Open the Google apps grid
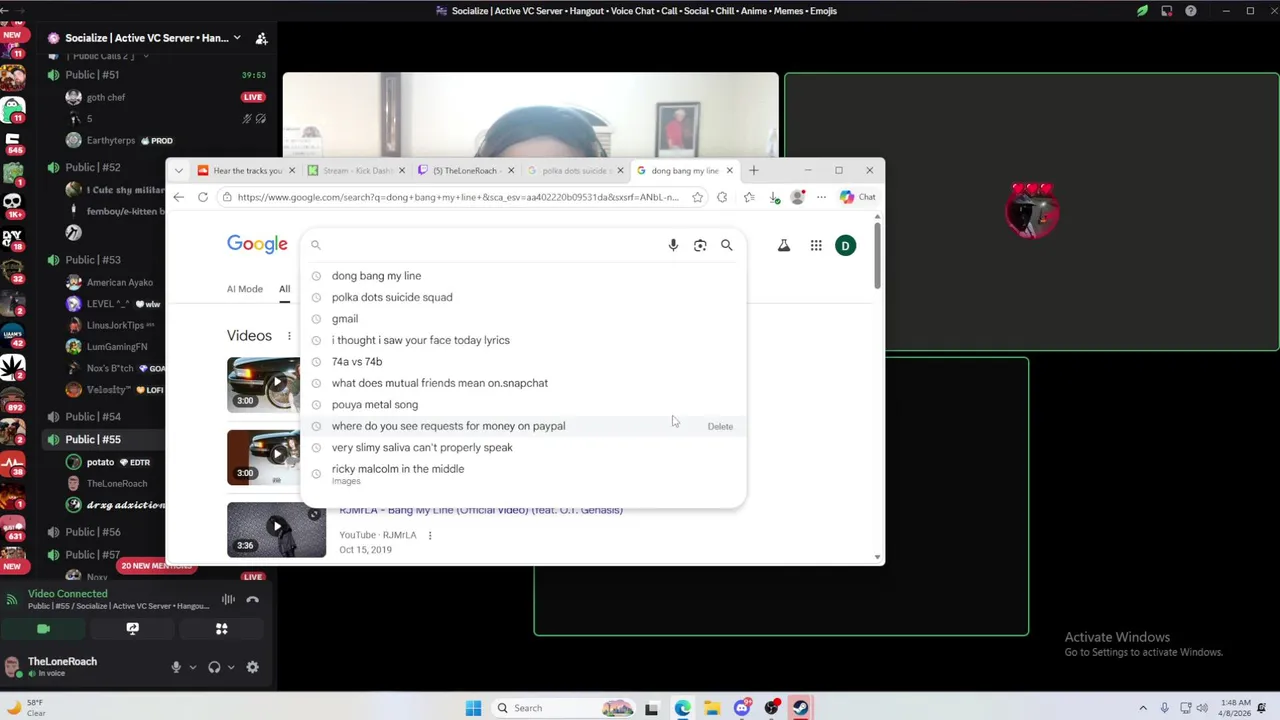Screen dimensions: 1280x720 pyautogui.click(x=816, y=245)
